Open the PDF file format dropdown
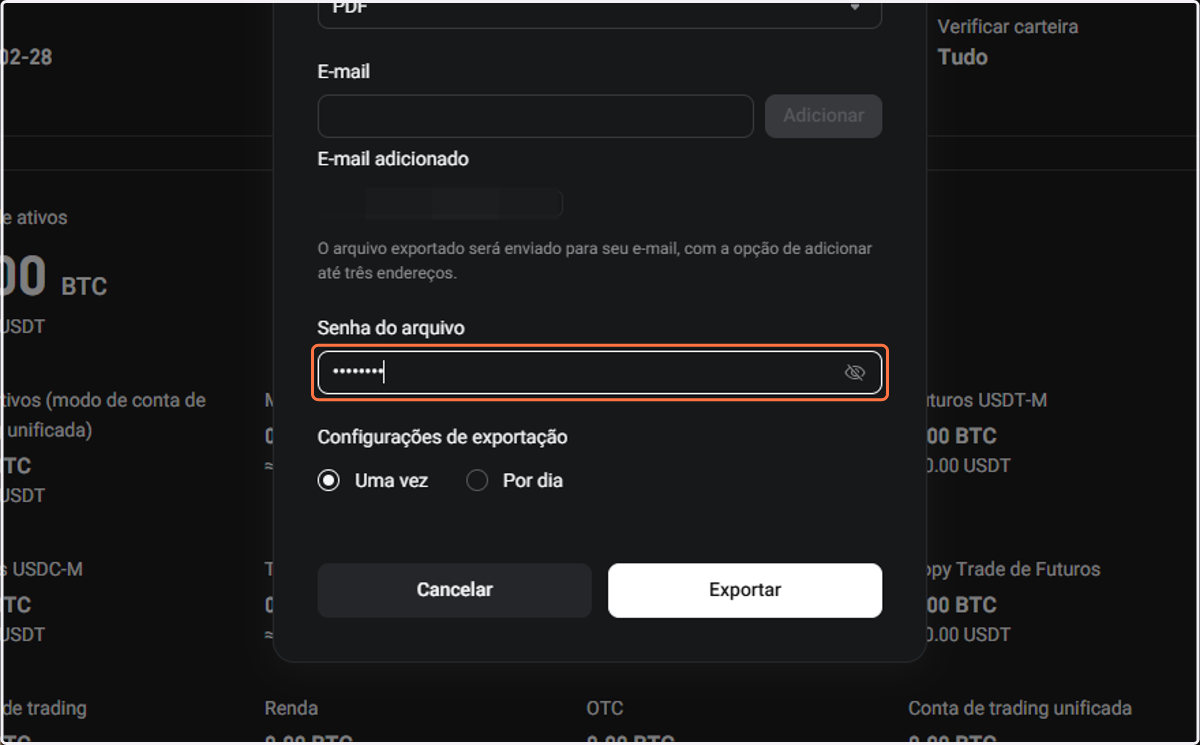 coord(600,12)
